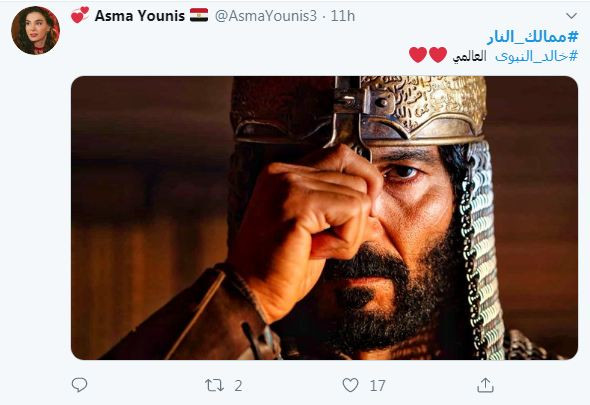Expand the tweet options chevron menu

(x=571, y=16)
